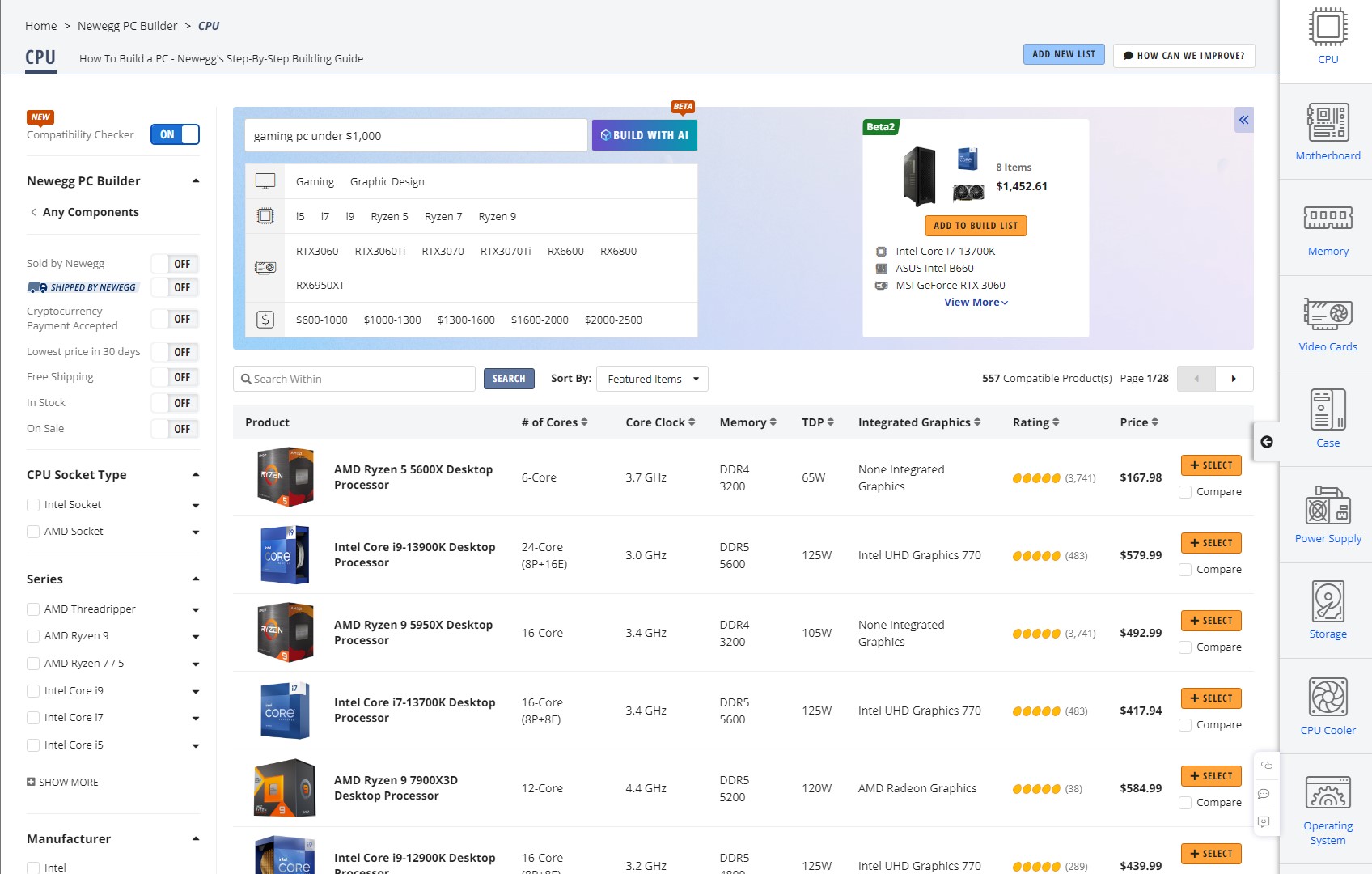Open the Case component icon

point(1328,409)
